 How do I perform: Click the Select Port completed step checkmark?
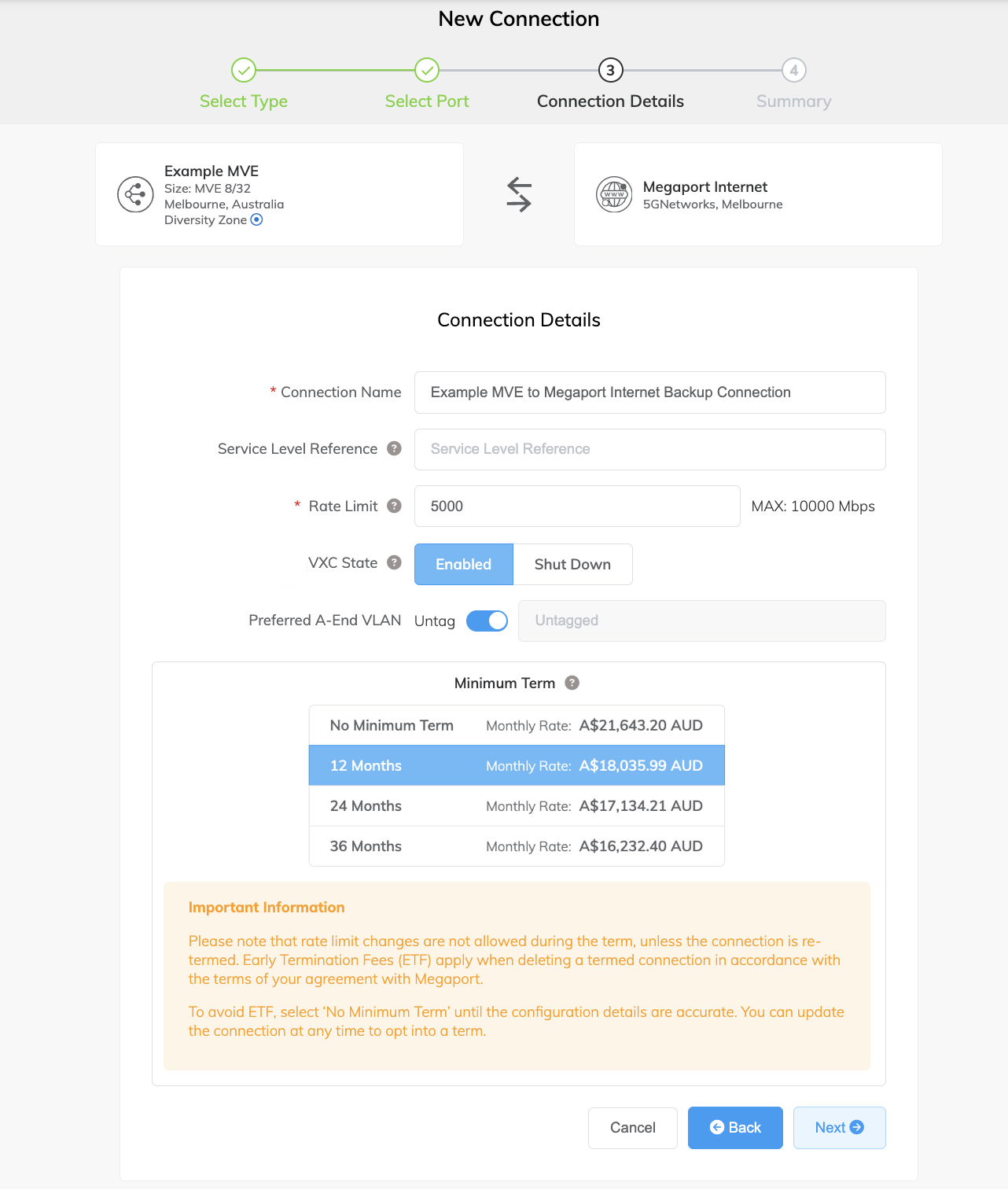click(427, 70)
